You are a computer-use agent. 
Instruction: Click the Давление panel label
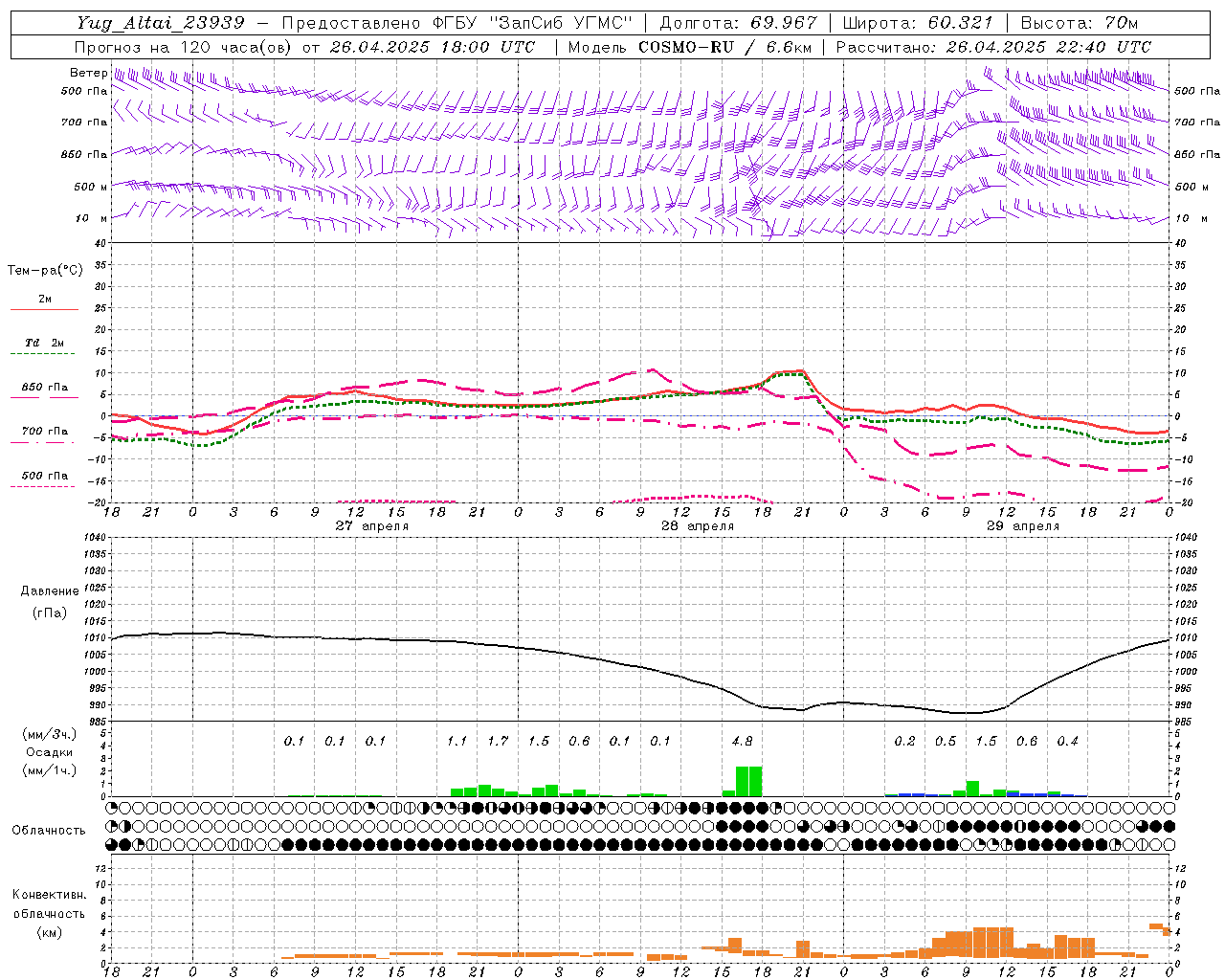pos(50,591)
